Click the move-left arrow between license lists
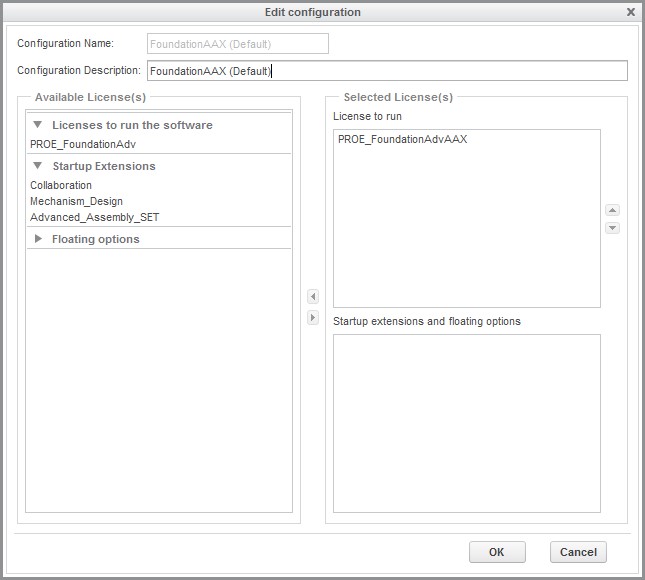 (x=313, y=296)
